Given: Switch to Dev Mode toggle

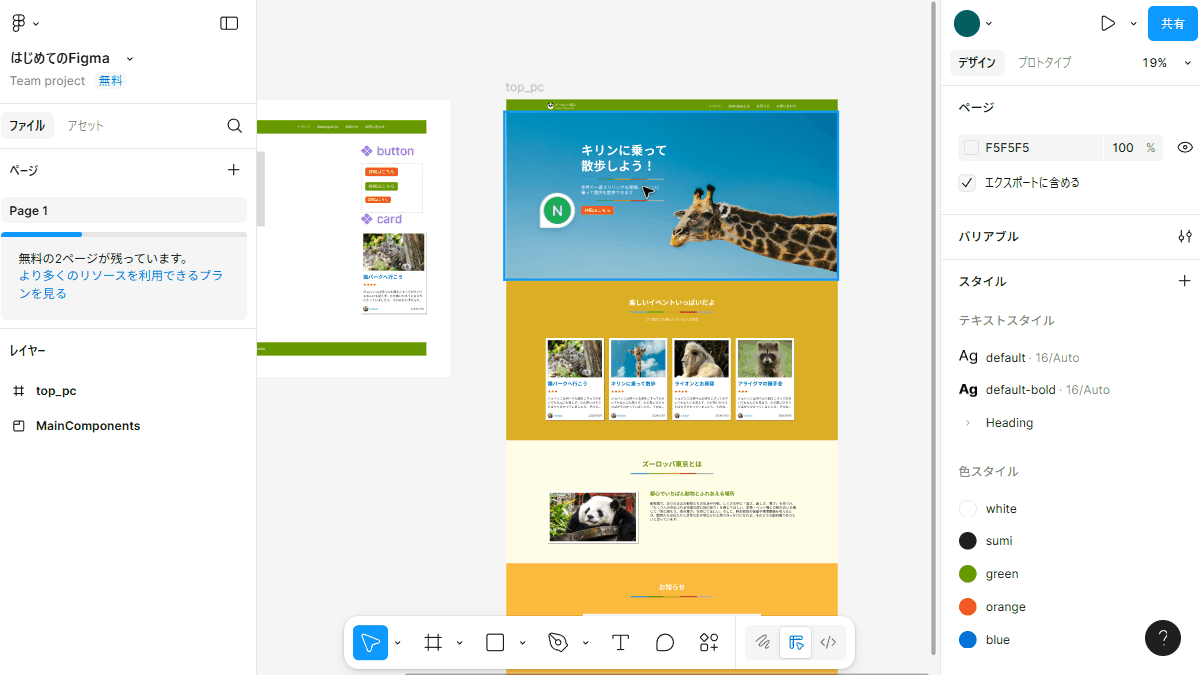Looking at the screenshot, I should (828, 643).
